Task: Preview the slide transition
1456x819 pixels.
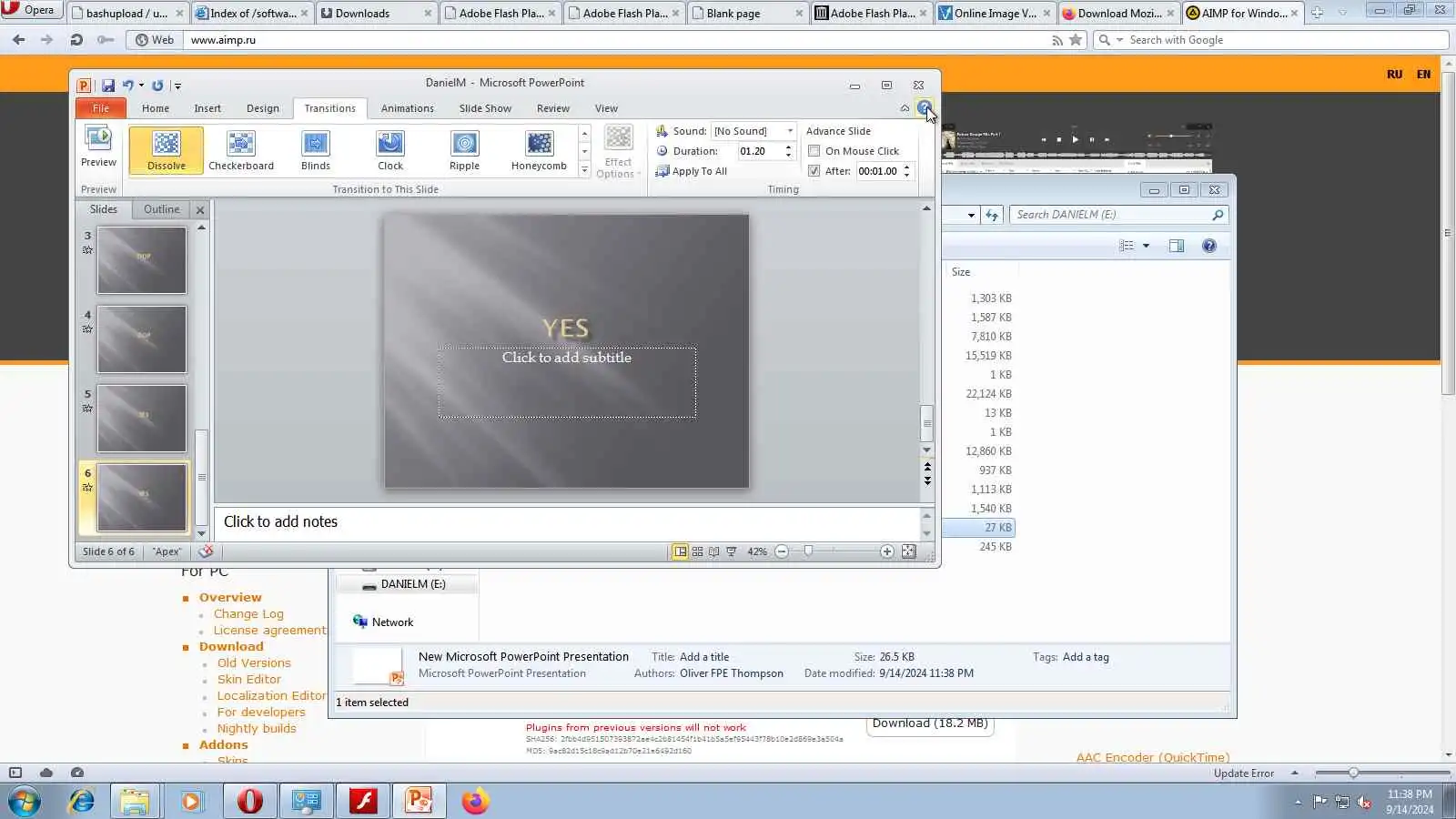Action: (x=98, y=147)
